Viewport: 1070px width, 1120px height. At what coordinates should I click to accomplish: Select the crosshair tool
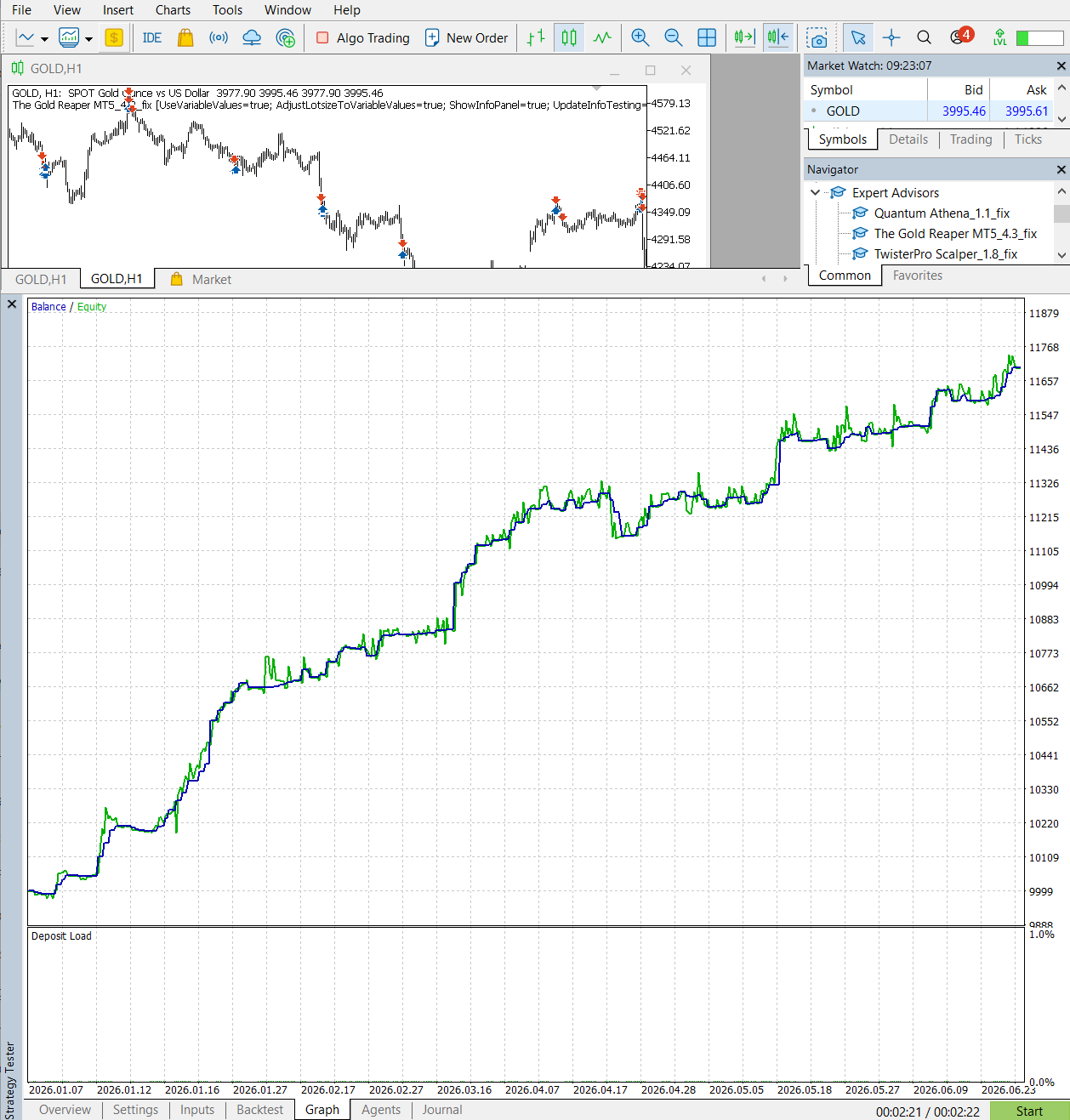(891, 37)
